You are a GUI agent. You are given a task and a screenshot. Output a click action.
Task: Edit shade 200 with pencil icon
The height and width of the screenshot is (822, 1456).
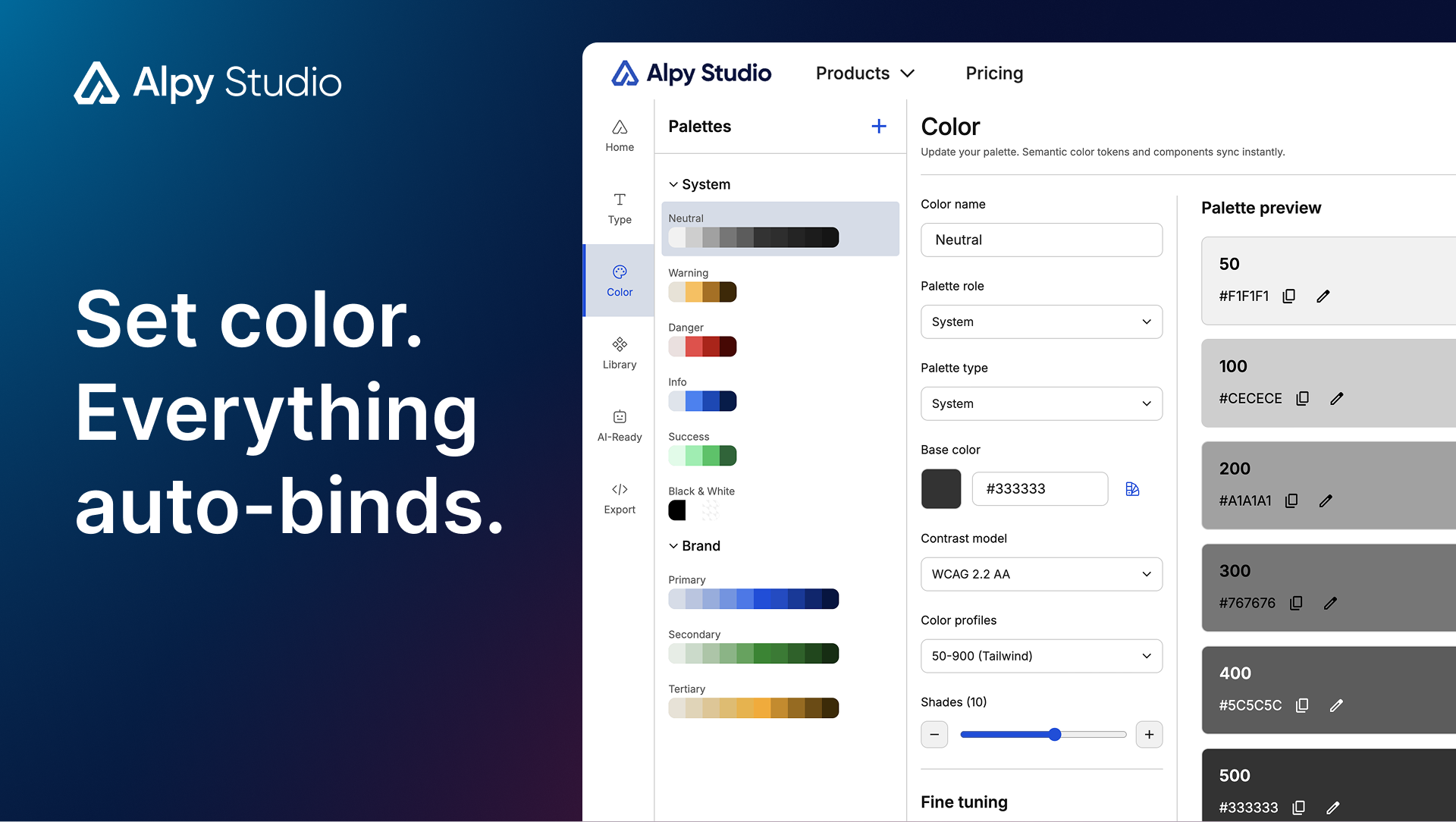[x=1326, y=500]
